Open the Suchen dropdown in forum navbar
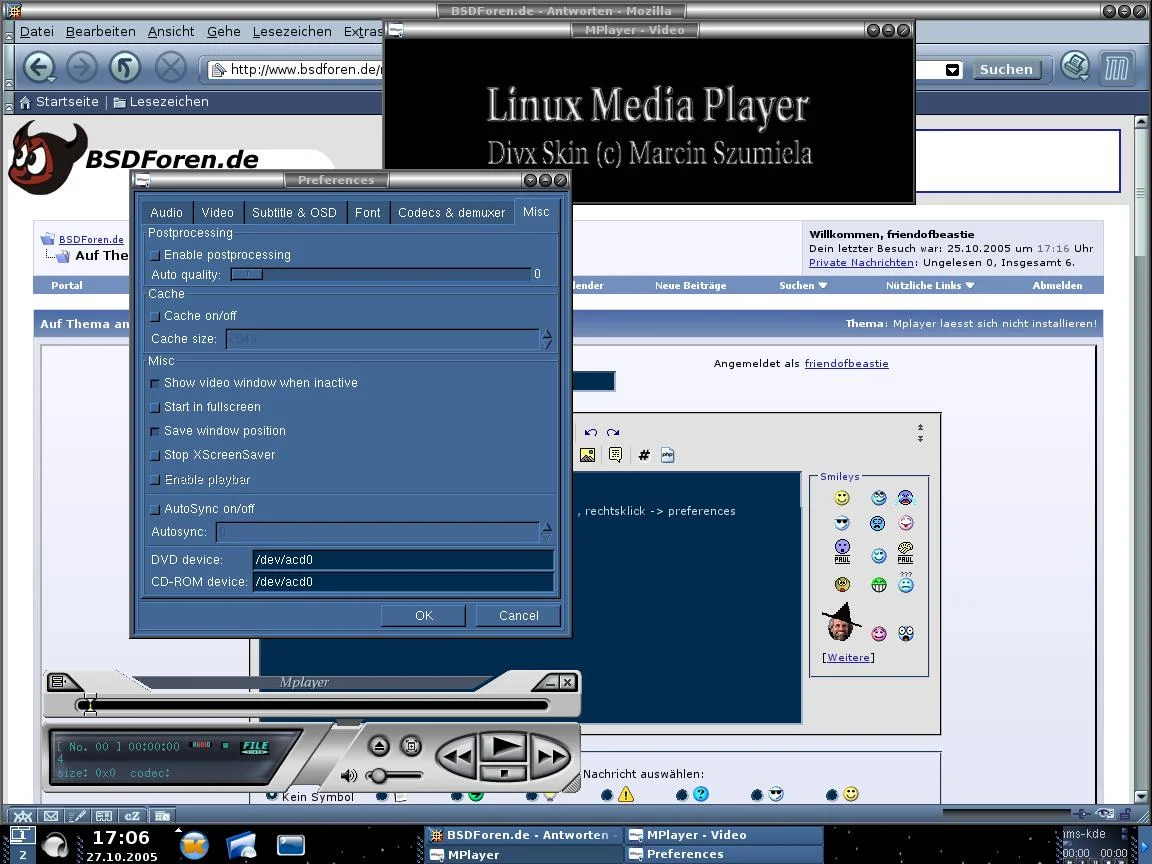This screenshot has height=864, width=1152. point(803,286)
